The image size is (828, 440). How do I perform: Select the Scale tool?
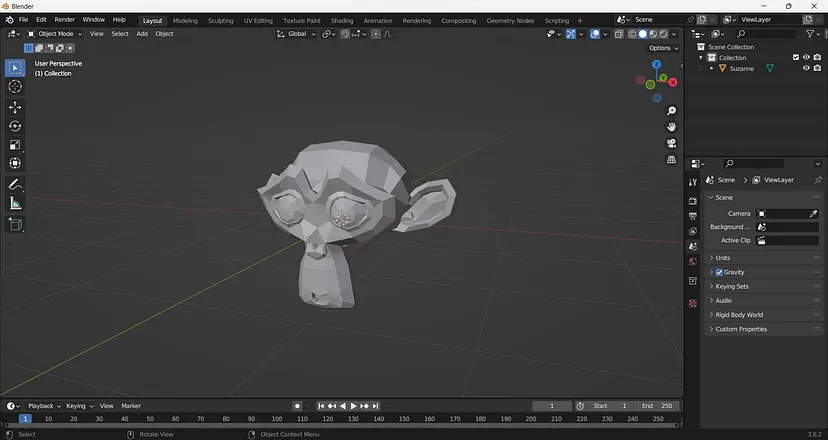[15, 145]
